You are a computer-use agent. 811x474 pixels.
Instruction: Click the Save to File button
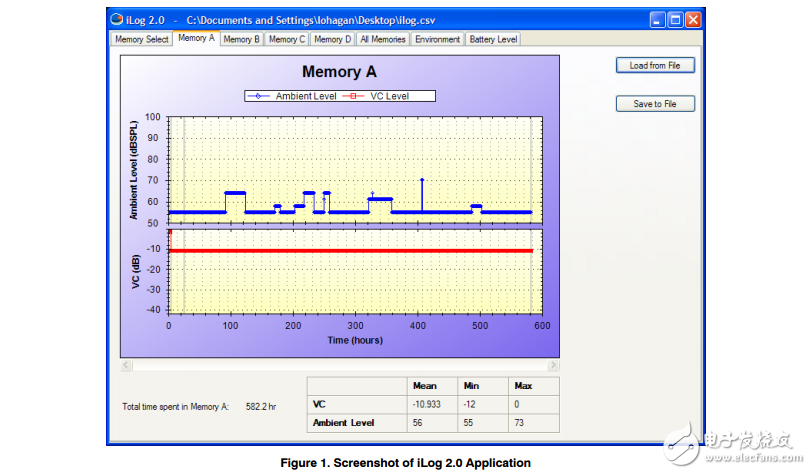[x=654, y=103]
